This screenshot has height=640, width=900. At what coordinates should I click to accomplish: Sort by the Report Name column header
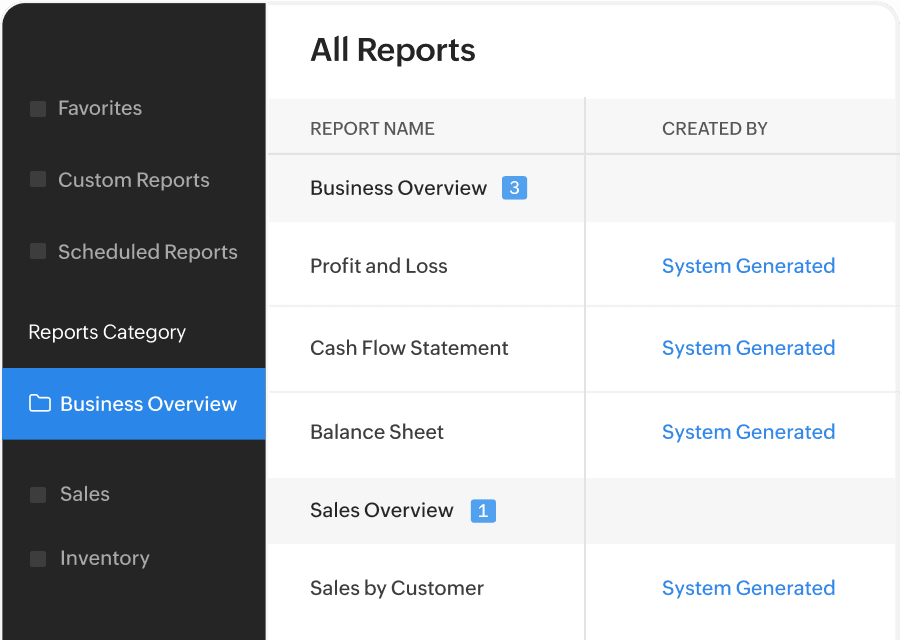(373, 129)
